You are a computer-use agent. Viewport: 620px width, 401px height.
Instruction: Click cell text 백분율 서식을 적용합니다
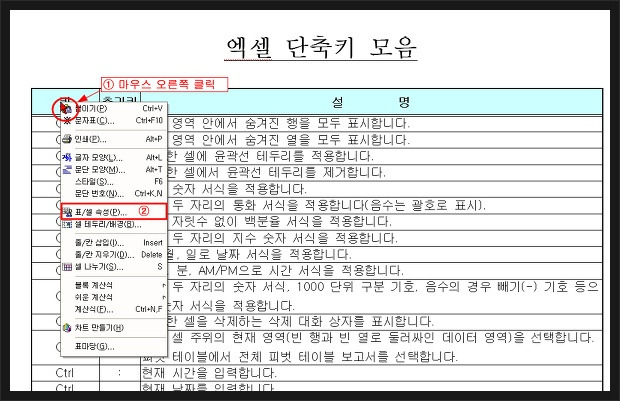318,221
